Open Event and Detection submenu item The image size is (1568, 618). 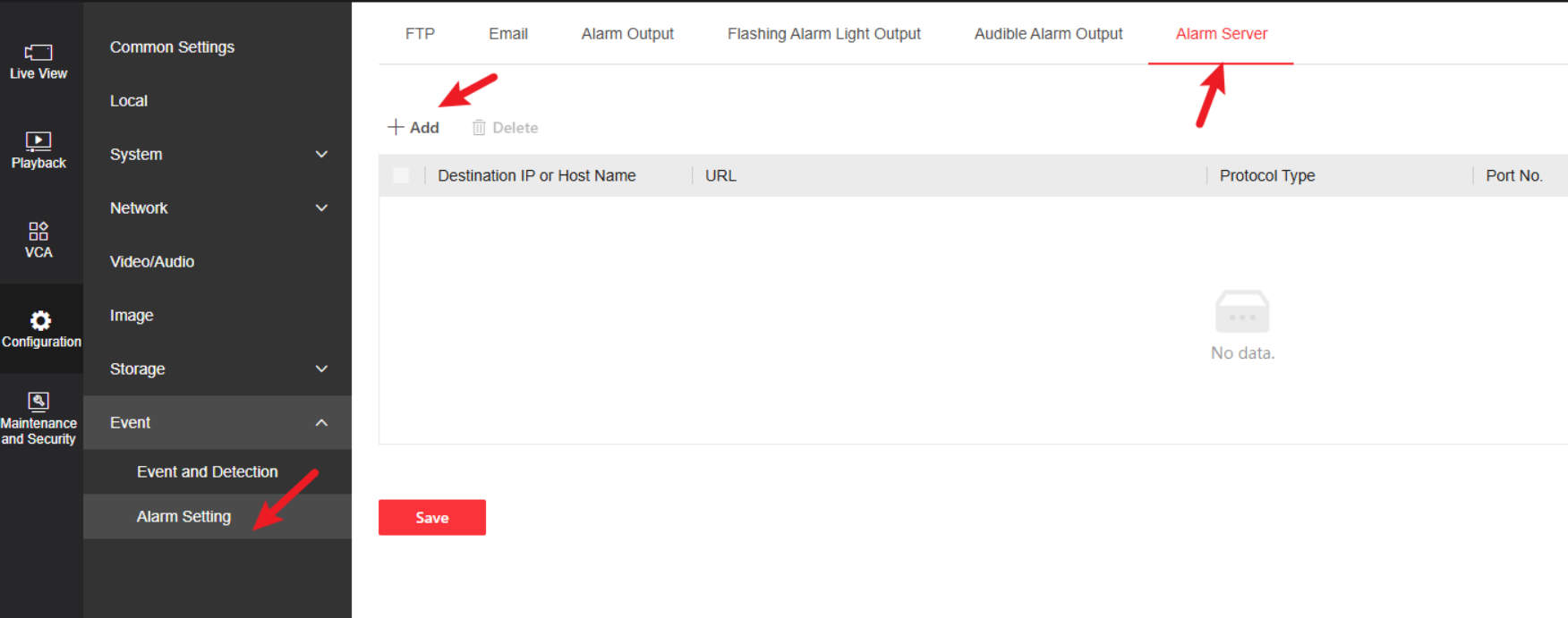tap(207, 472)
